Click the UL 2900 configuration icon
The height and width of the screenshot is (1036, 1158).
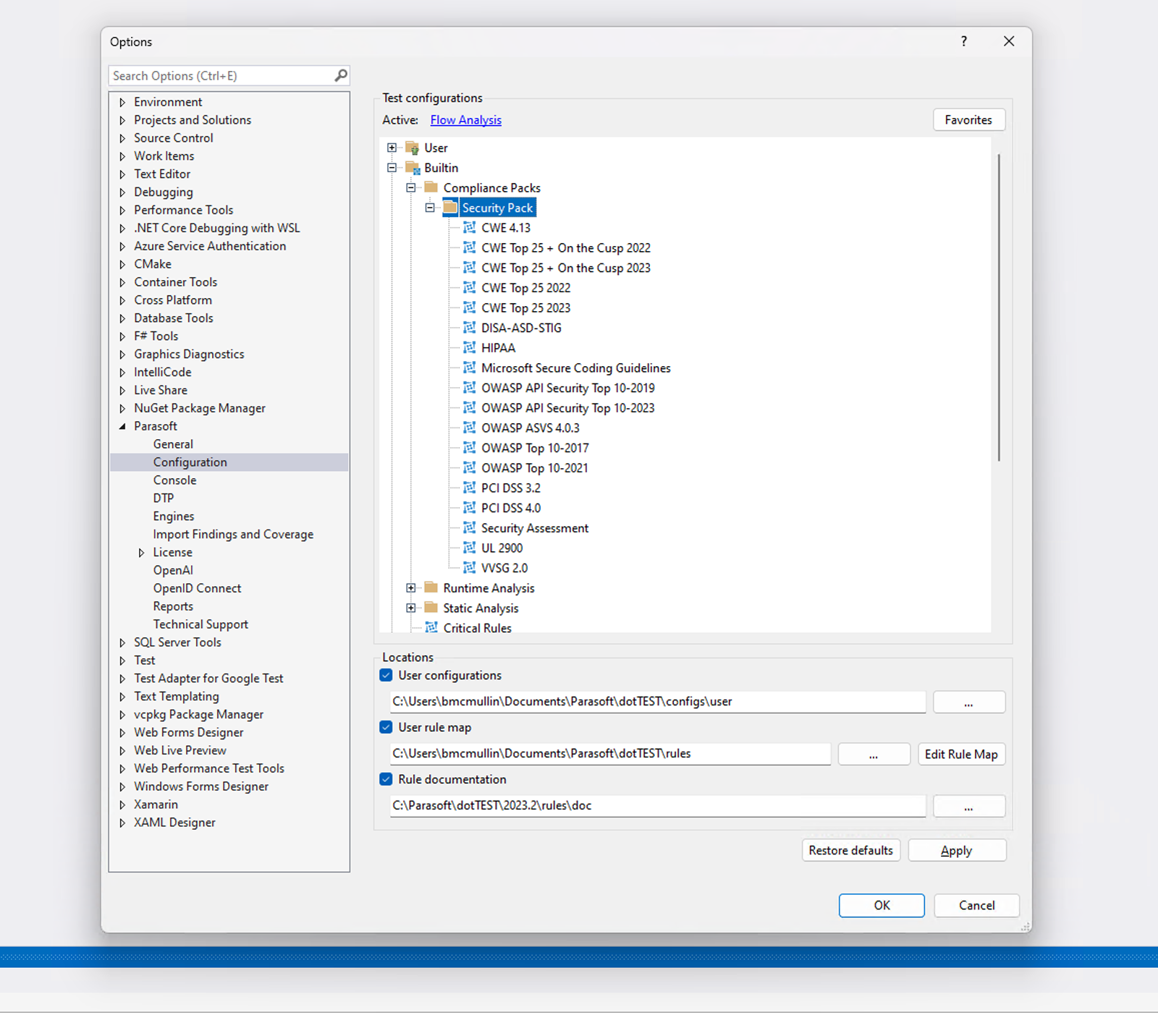point(470,548)
